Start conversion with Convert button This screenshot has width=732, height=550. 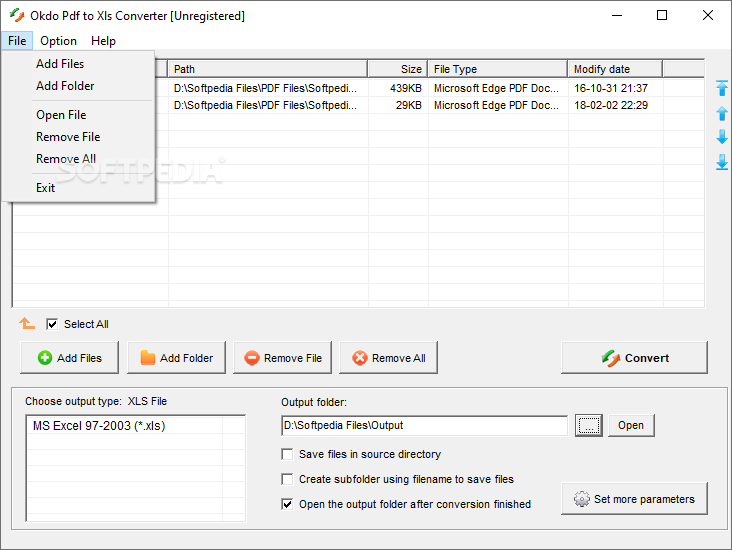pos(634,358)
